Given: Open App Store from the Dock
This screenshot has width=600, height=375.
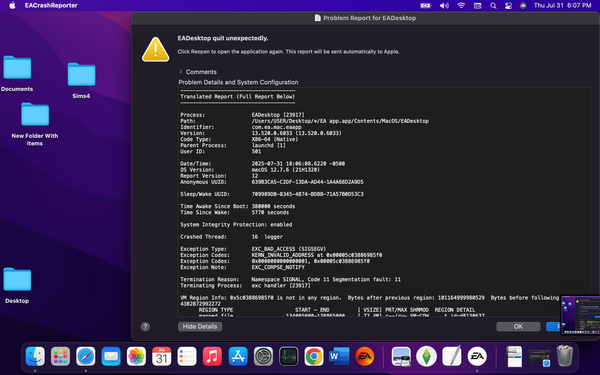Looking at the screenshot, I should click(238, 356).
